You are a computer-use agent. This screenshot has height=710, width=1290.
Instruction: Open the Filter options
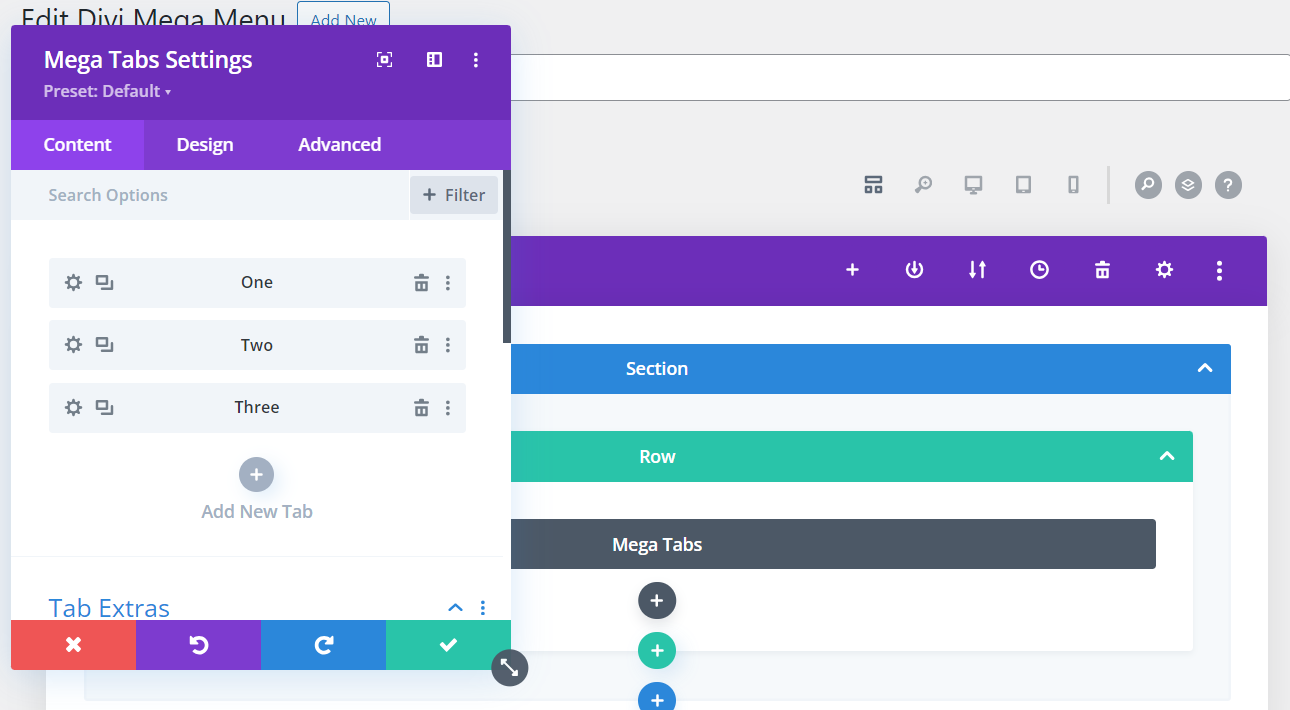[x=454, y=194]
